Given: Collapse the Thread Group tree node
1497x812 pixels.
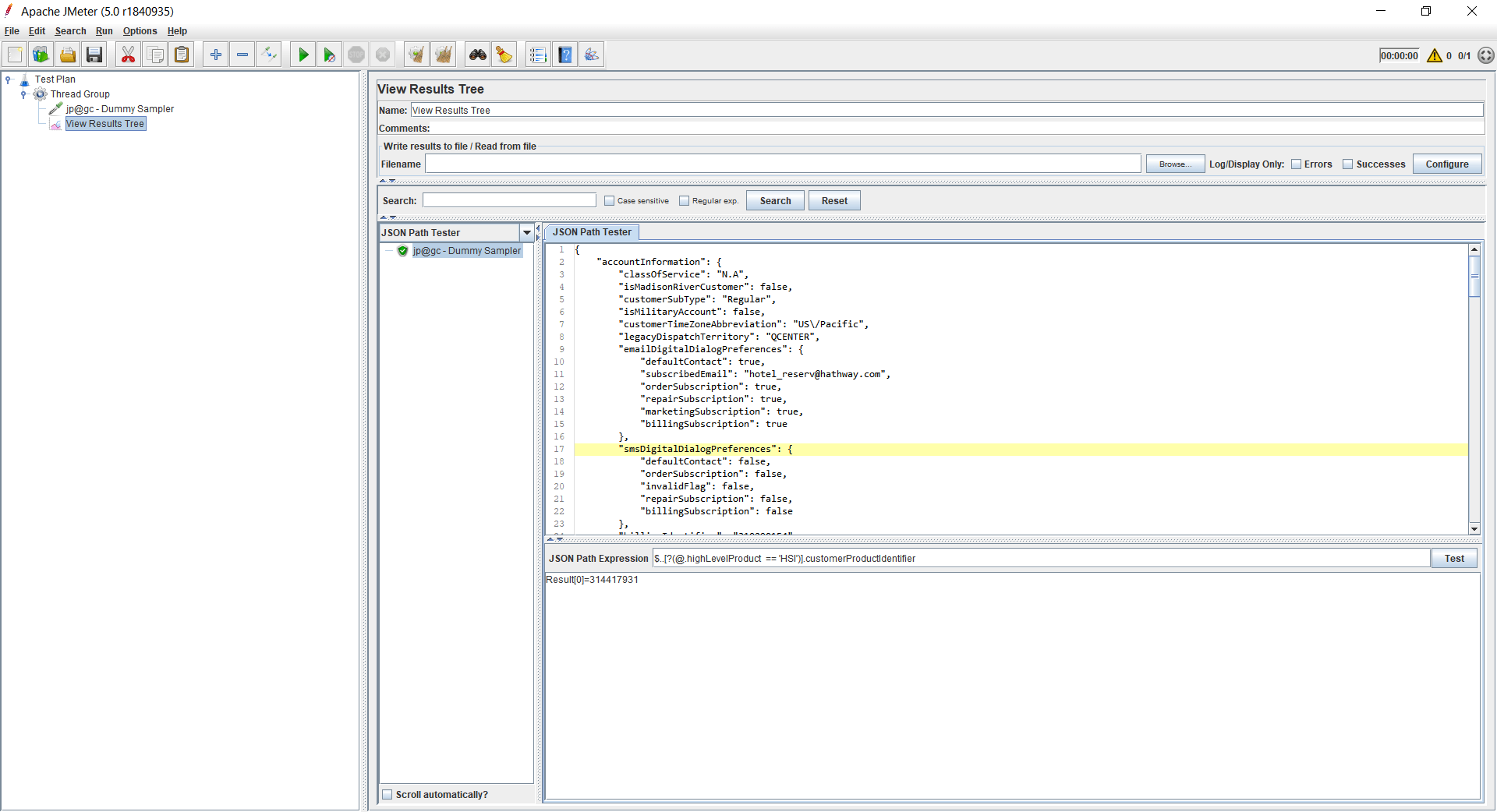Looking at the screenshot, I should coord(23,94).
